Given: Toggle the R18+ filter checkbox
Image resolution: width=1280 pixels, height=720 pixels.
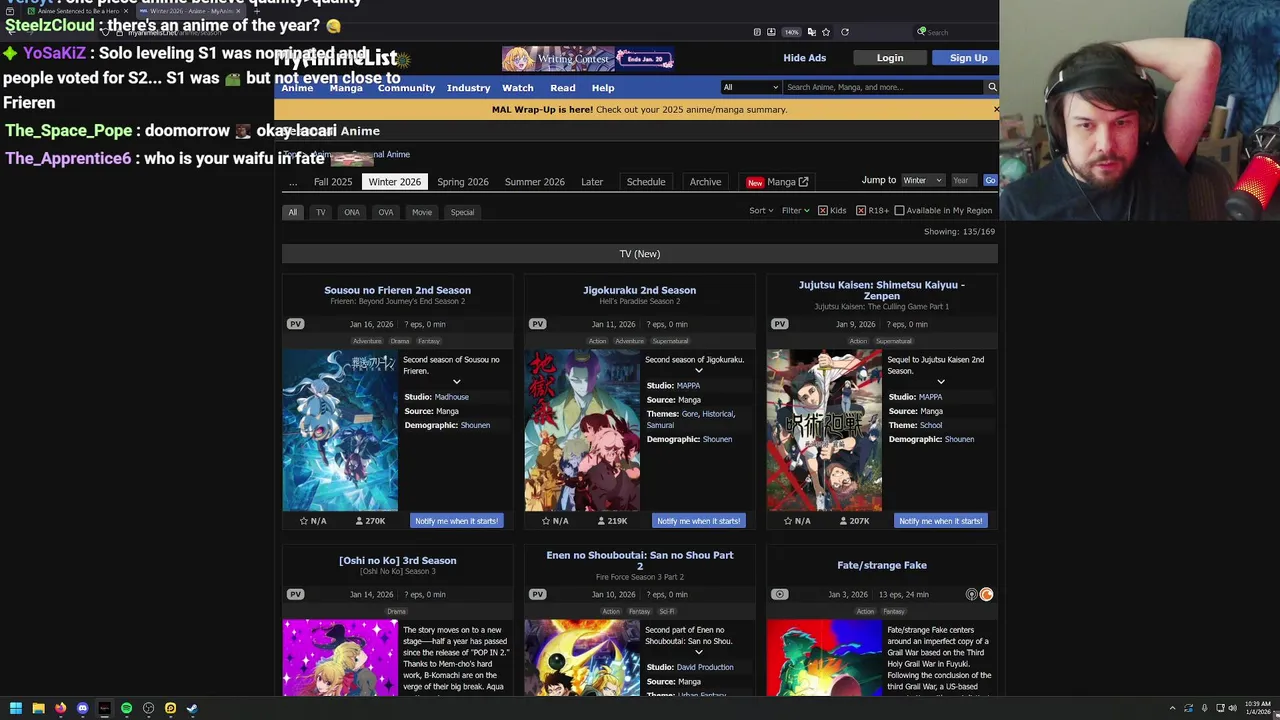Looking at the screenshot, I should coord(860,210).
